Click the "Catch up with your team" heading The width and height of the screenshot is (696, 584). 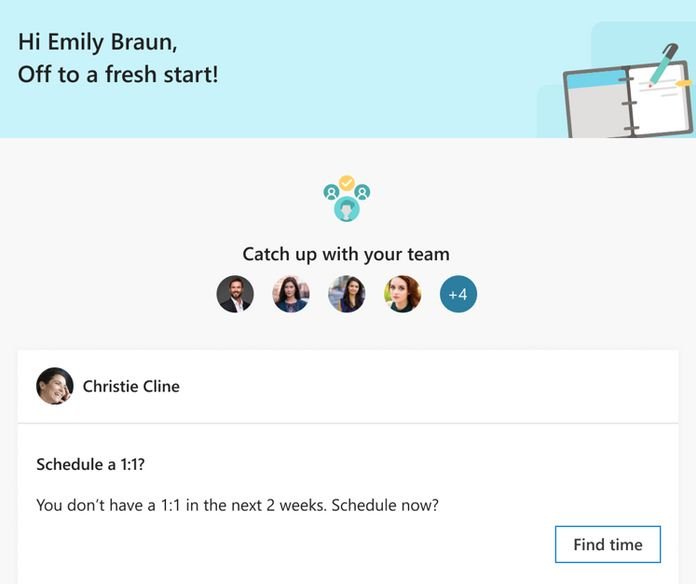pos(346,254)
